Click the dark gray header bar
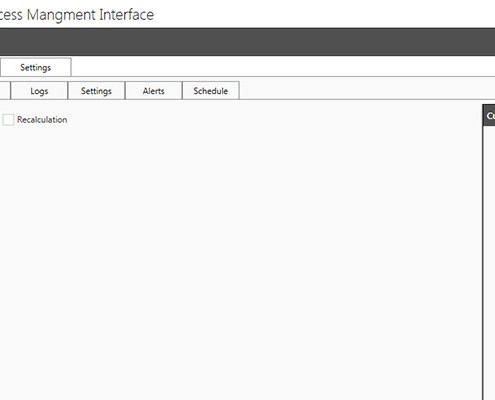The height and width of the screenshot is (400, 495). [247, 42]
